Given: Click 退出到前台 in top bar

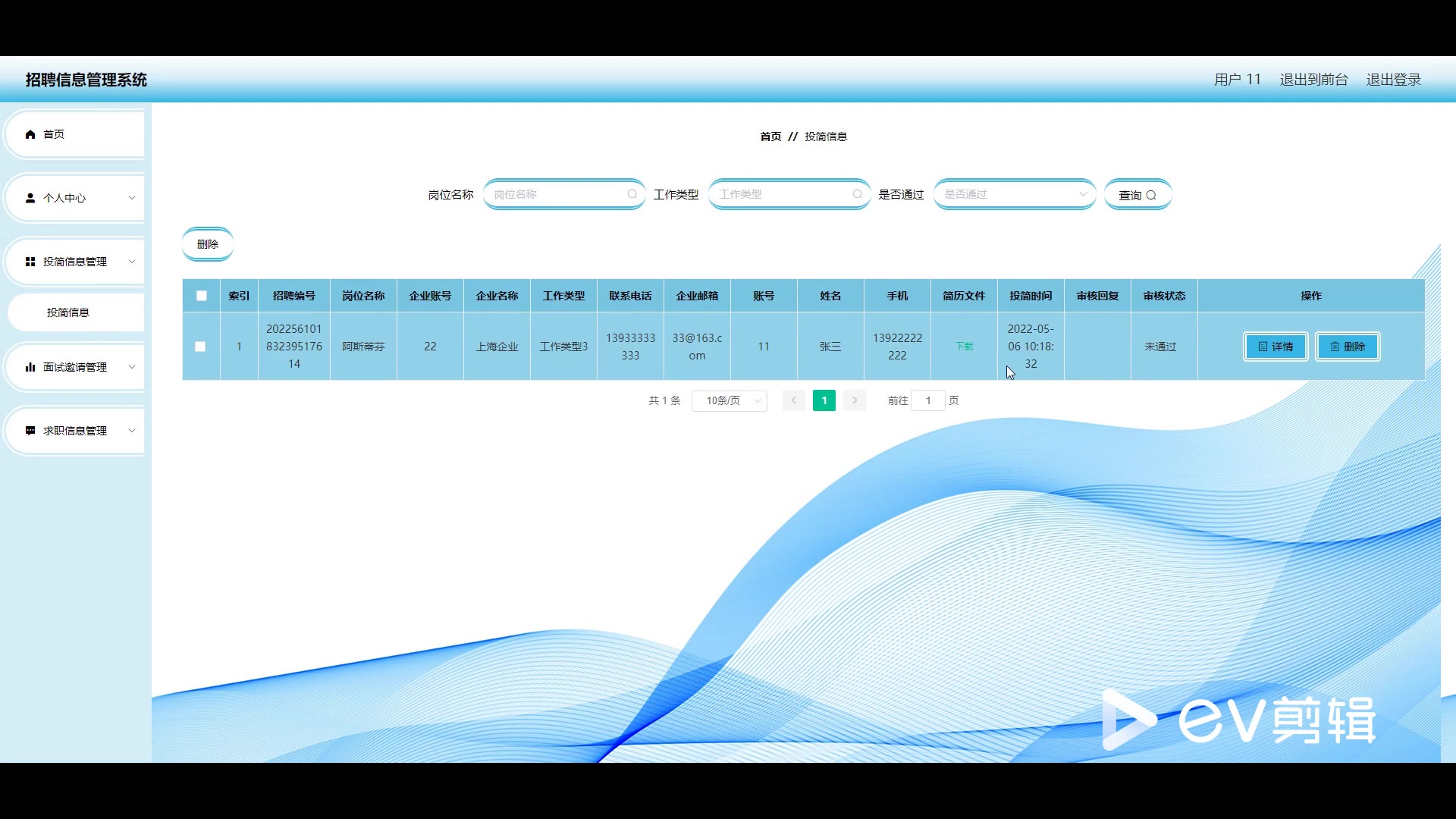Looking at the screenshot, I should point(1313,80).
